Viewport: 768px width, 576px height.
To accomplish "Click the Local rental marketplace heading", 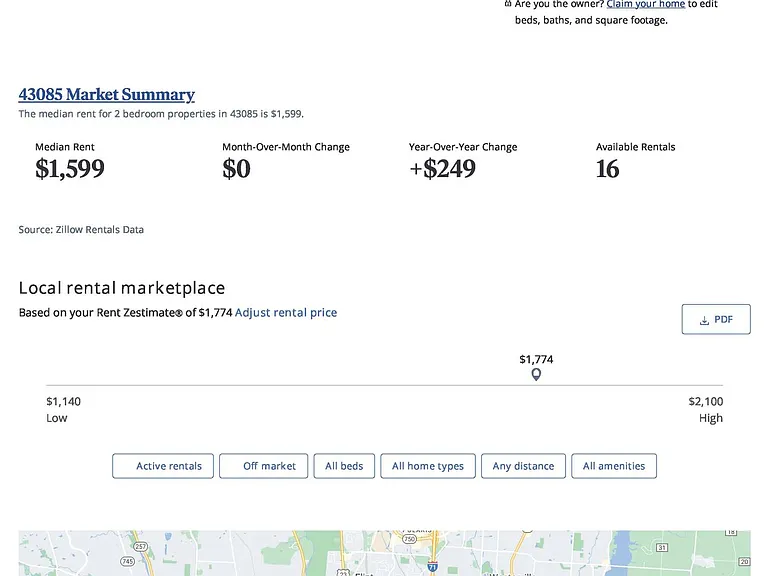I will [121, 288].
